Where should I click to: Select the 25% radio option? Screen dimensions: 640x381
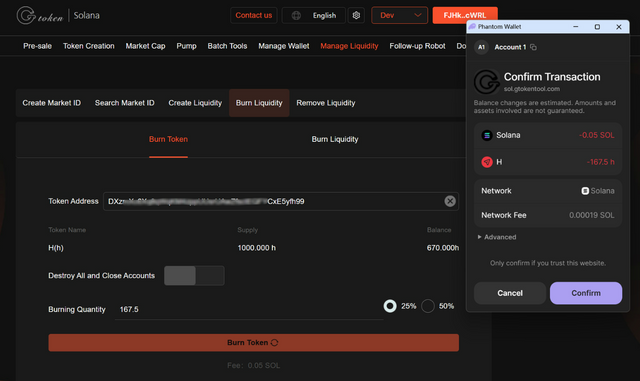(390, 306)
